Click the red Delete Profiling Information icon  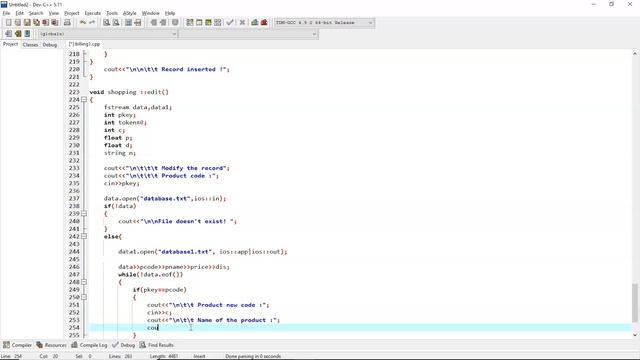pos(264,22)
